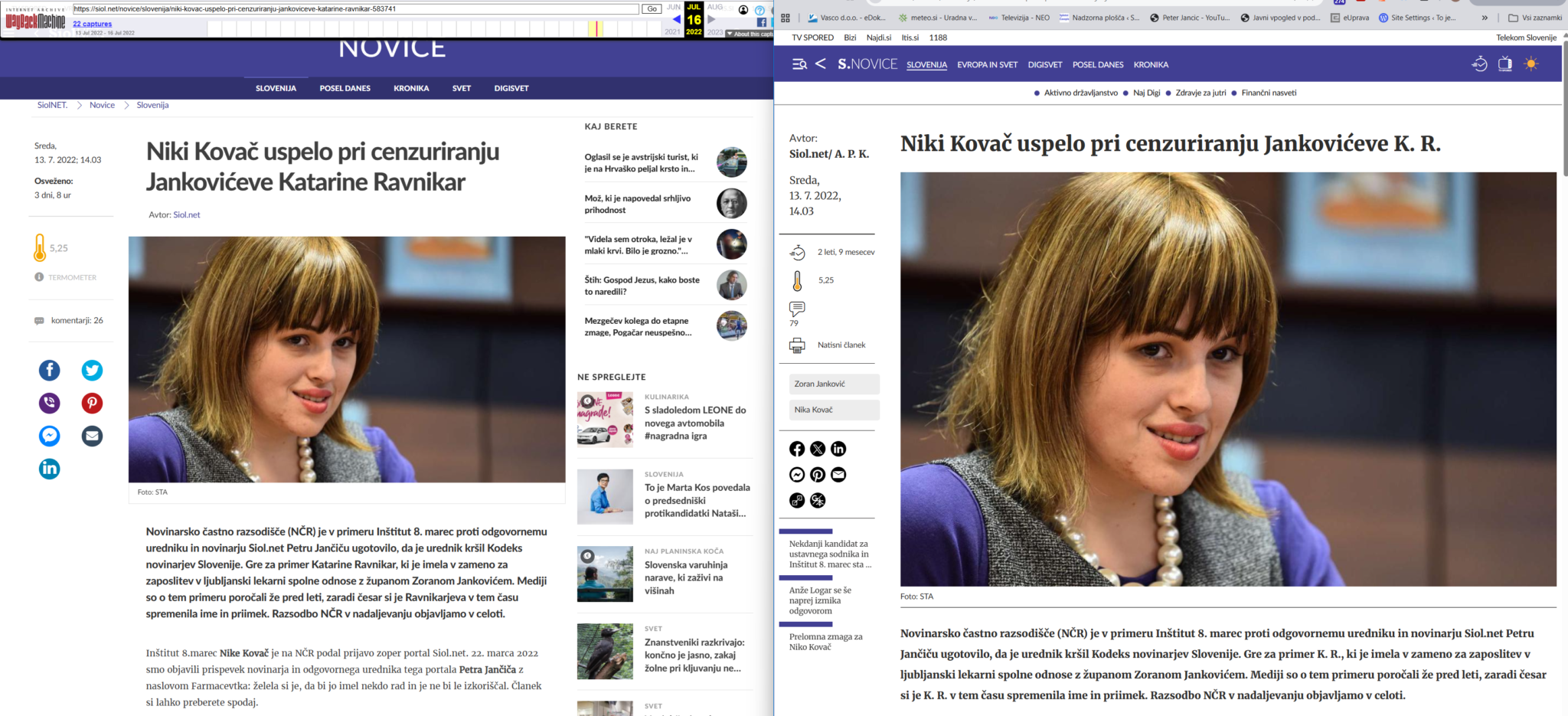Click the TV spored icon in header

(x=1504, y=64)
